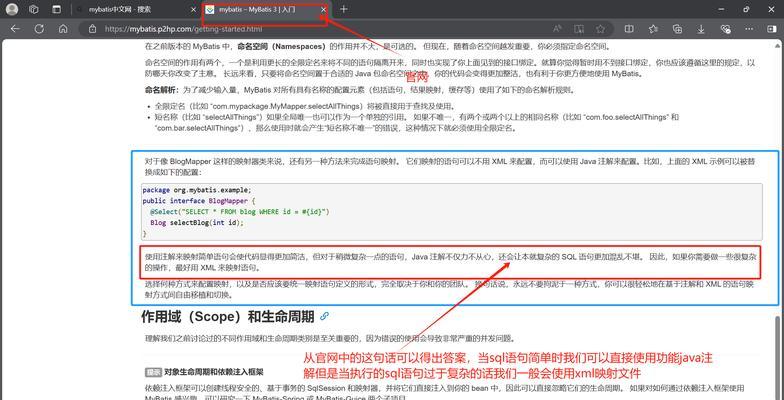Focus the address bar URL

pos(183,29)
